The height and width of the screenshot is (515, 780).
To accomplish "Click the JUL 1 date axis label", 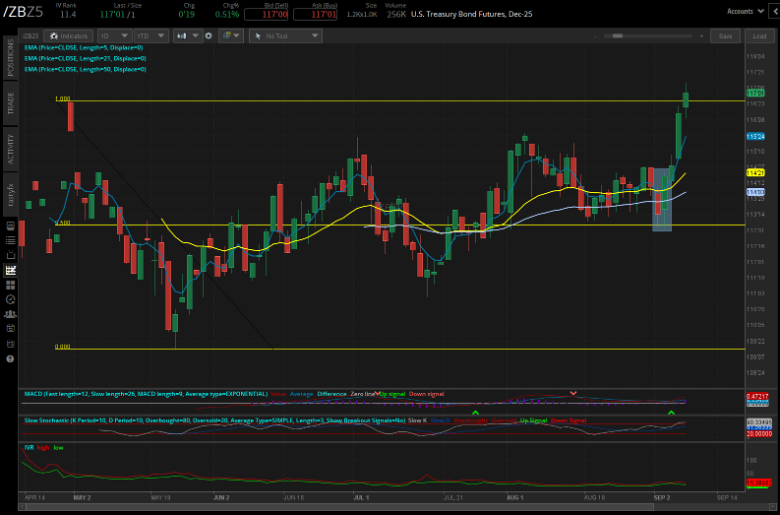I will point(361,497).
